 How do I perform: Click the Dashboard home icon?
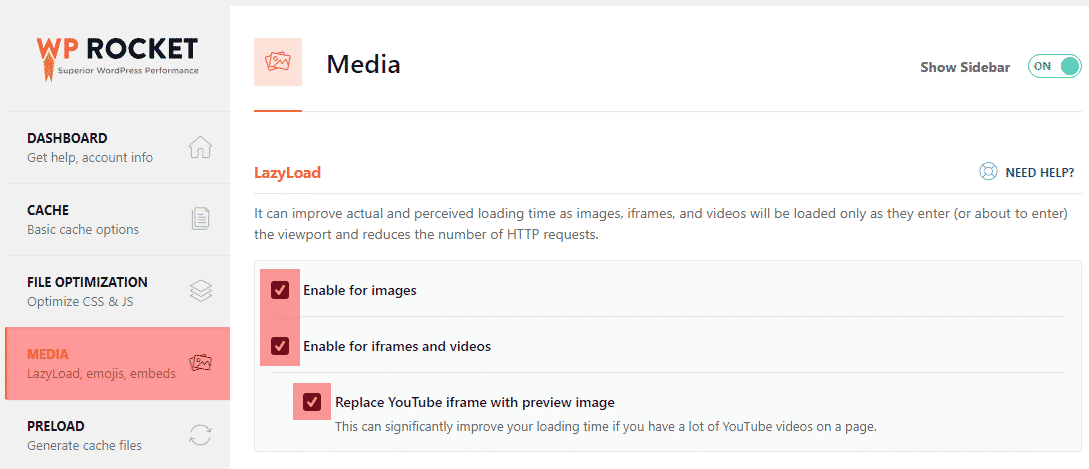201,147
